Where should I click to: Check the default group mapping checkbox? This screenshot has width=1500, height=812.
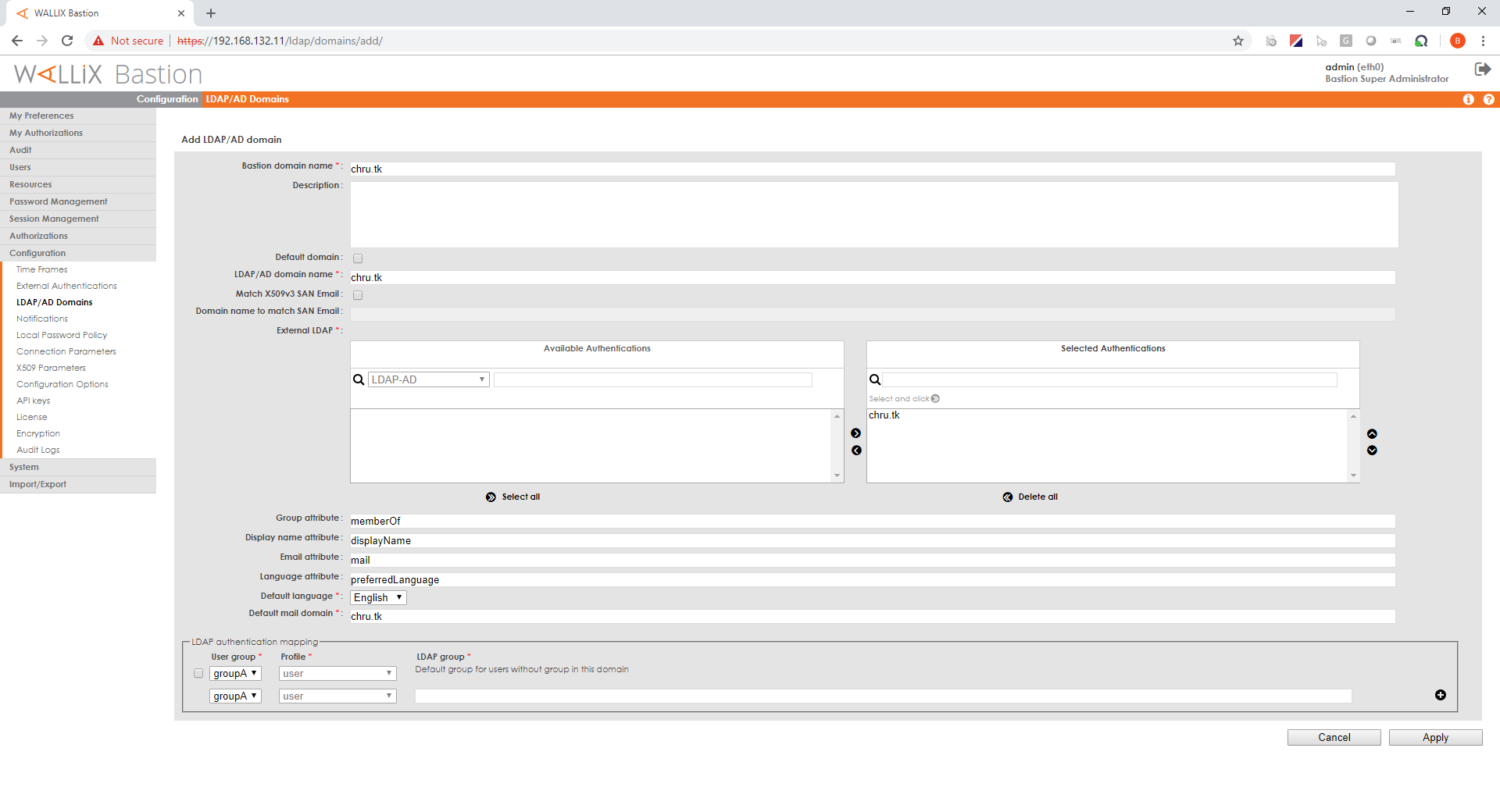tap(198, 673)
